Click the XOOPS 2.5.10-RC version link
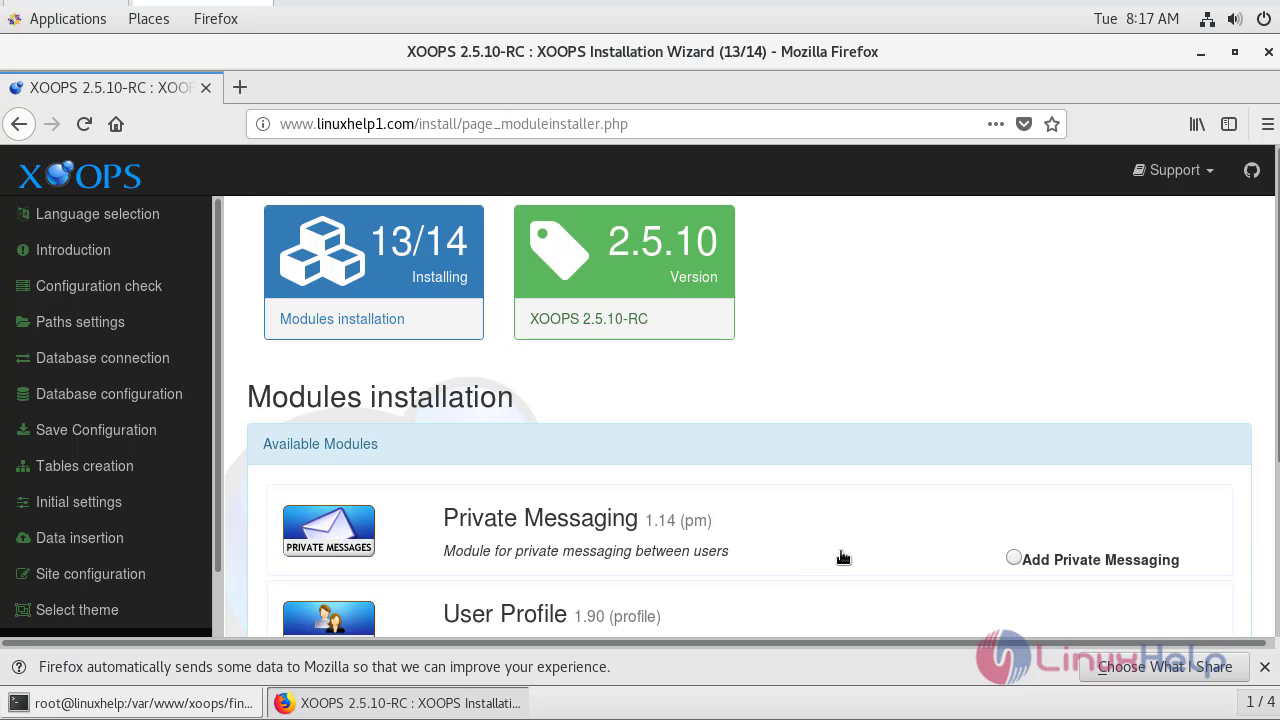Screen dimensions: 1280x720 [x=589, y=319]
